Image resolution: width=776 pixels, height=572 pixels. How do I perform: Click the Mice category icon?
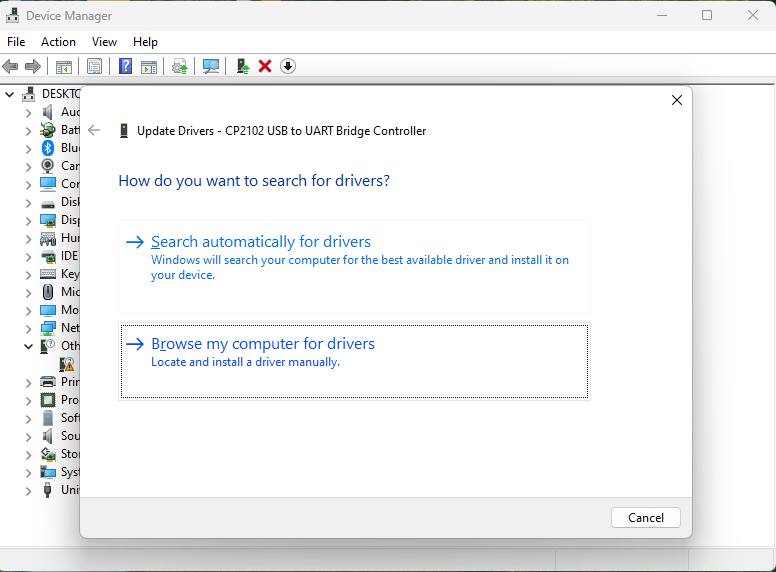pyautogui.click(x=48, y=292)
